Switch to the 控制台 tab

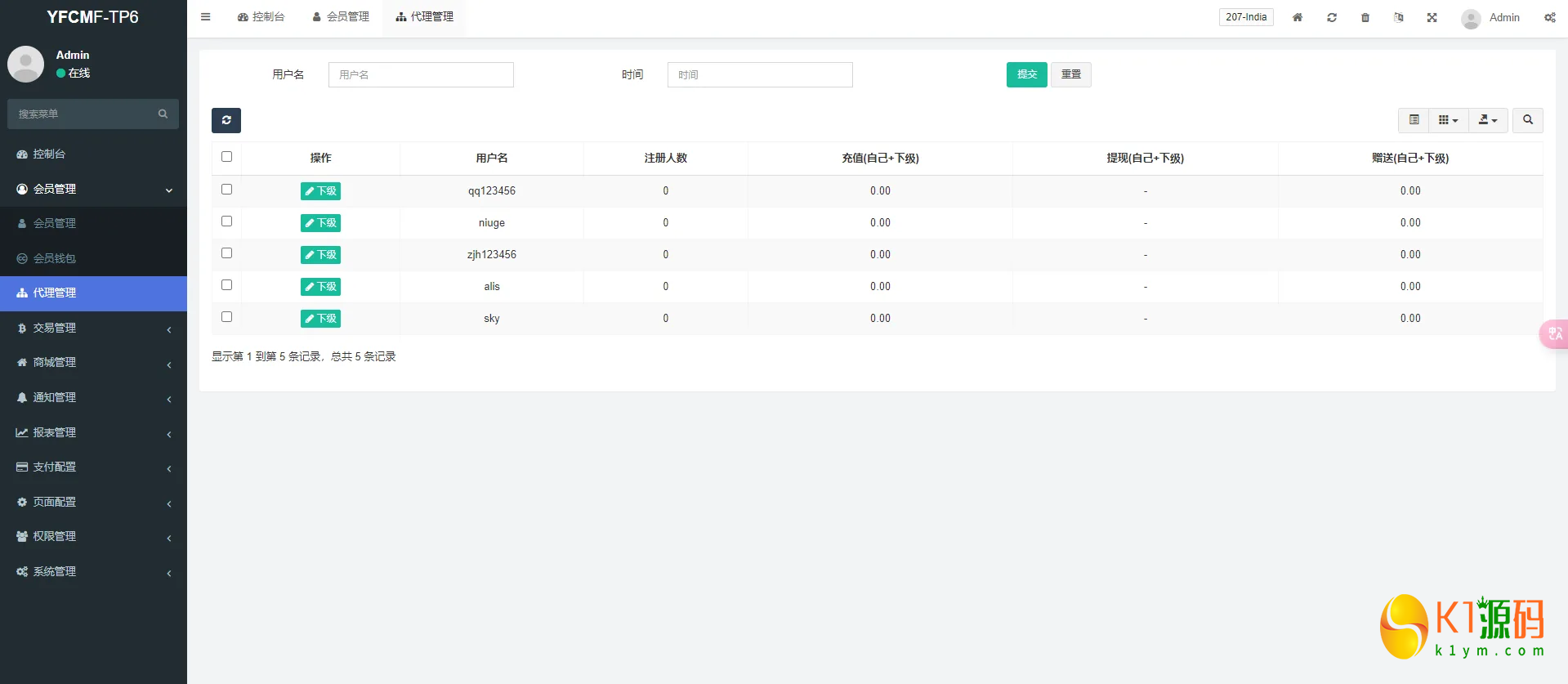(x=261, y=17)
